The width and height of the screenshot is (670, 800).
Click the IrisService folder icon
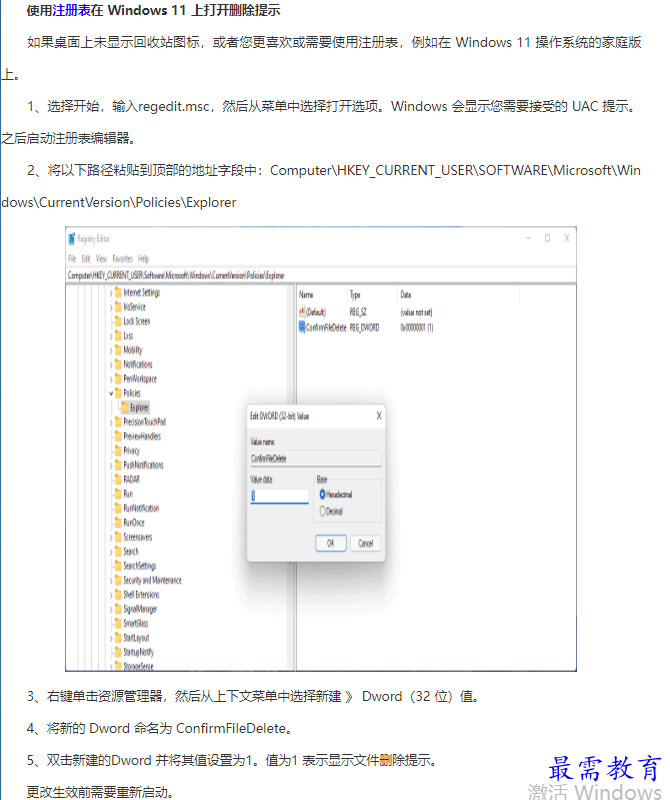click(x=118, y=307)
